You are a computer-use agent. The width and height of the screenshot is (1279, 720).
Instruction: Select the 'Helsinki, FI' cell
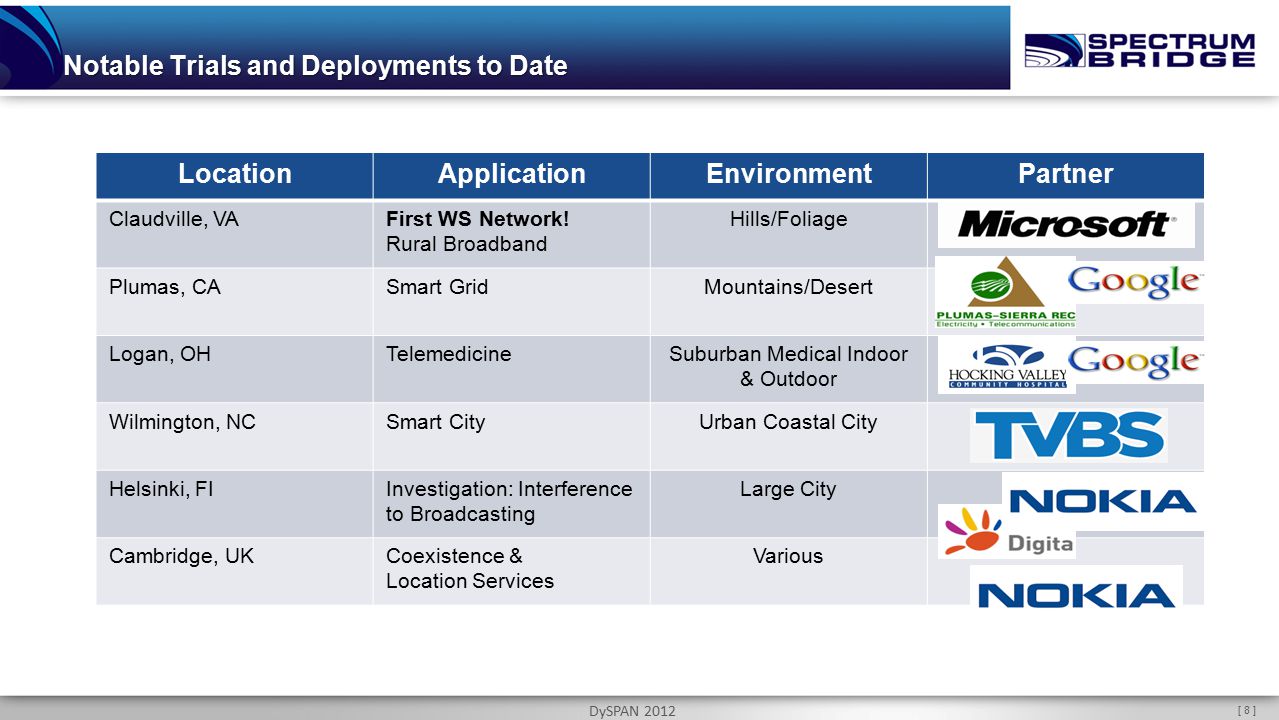point(235,503)
